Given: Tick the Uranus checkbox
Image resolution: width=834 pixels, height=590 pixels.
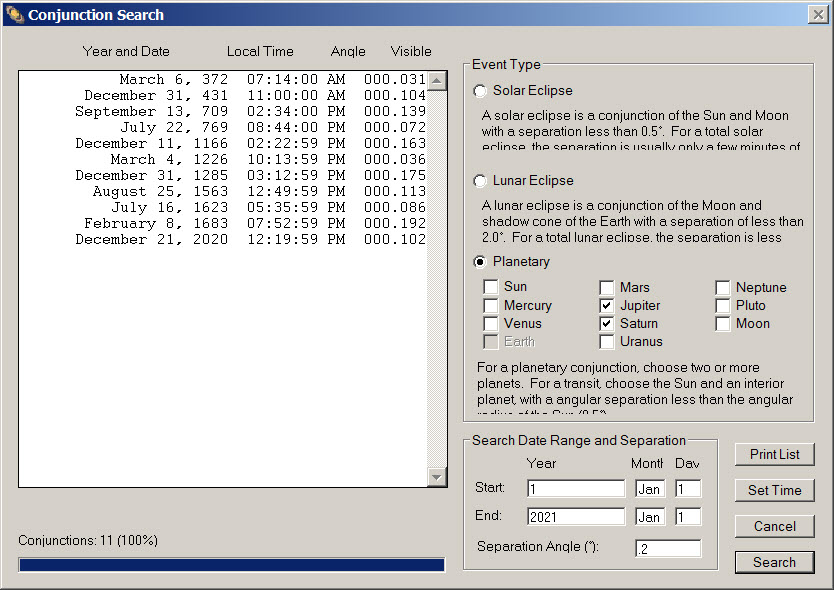Looking at the screenshot, I should [x=606, y=342].
